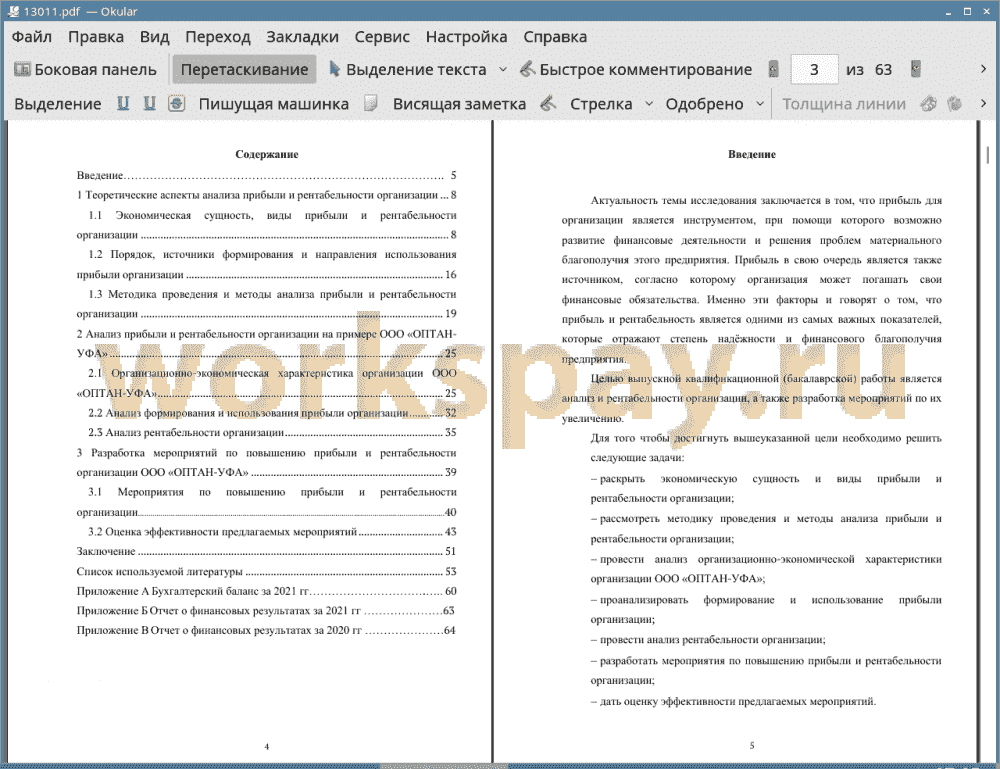Click the vertical scrollbar handle of the document
Viewport: 1000px width, 769px height.
(x=987, y=154)
